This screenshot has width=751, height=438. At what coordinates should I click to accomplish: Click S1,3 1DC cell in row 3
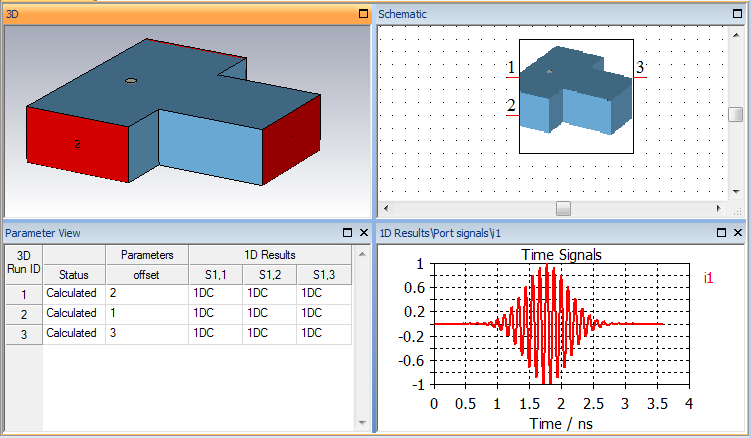(x=324, y=334)
